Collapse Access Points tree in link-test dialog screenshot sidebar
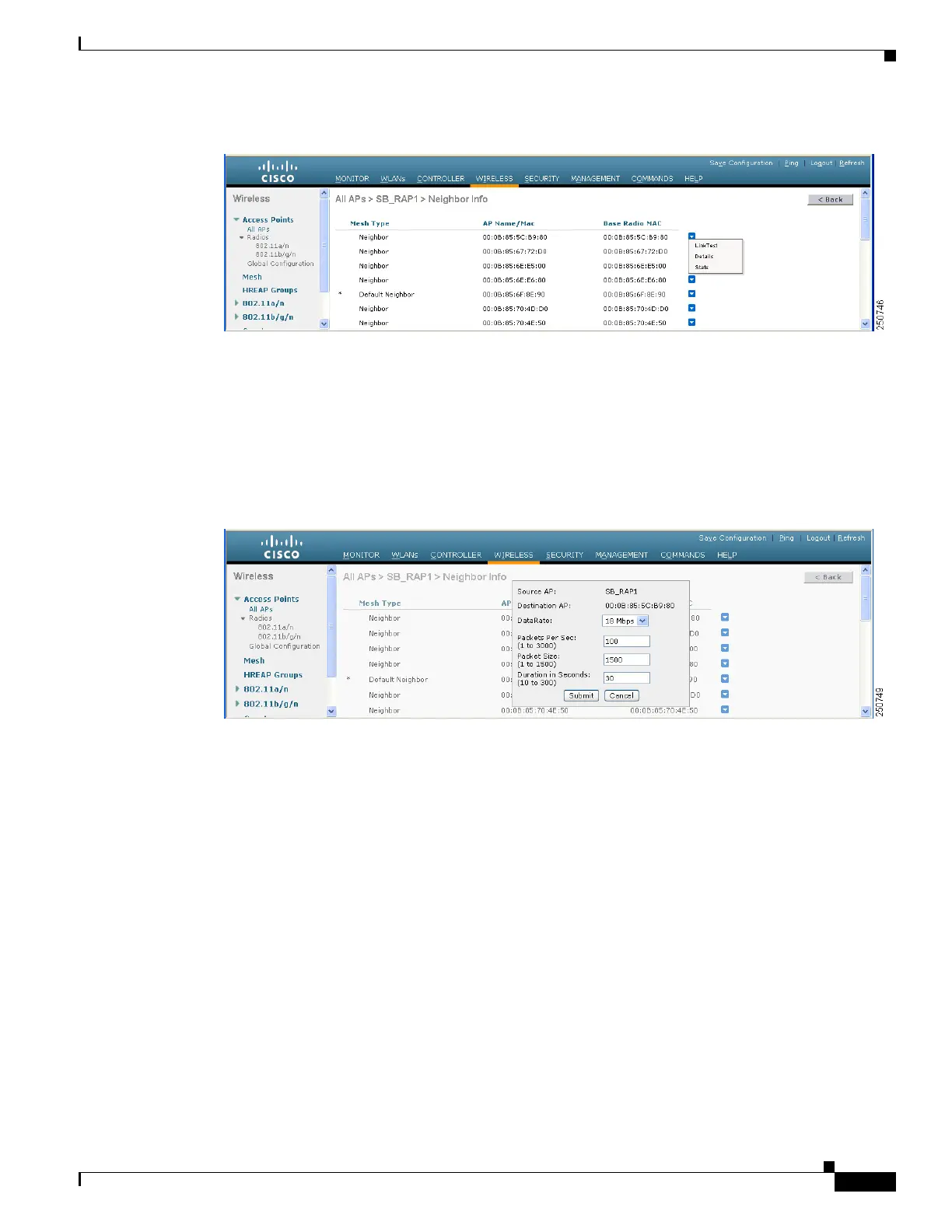The height and width of the screenshot is (1232, 952). click(x=237, y=599)
